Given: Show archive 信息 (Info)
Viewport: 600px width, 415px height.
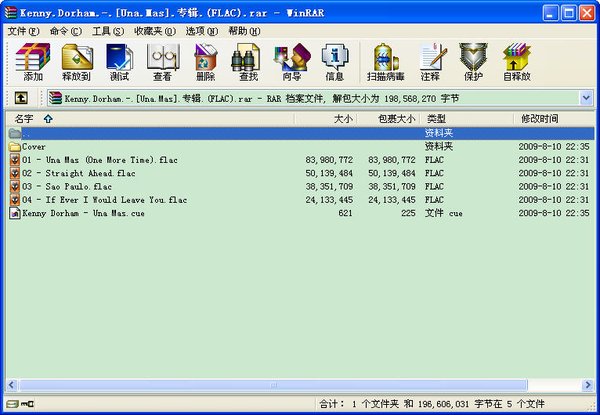Looking at the screenshot, I should (x=334, y=62).
